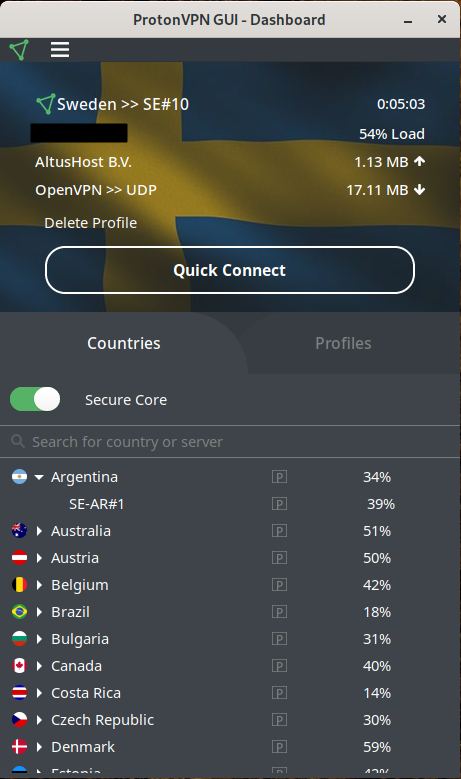The width and height of the screenshot is (461, 779).
Task: Click the Plus plan icon for Belgium
Action: click(x=279, y=585)
